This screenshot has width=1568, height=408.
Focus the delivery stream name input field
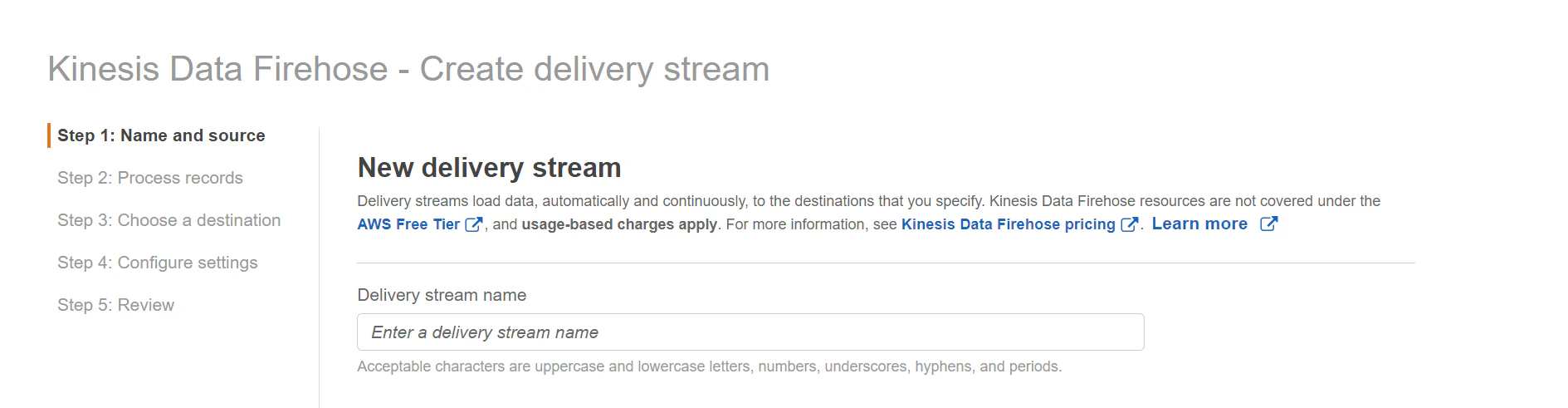750,332
